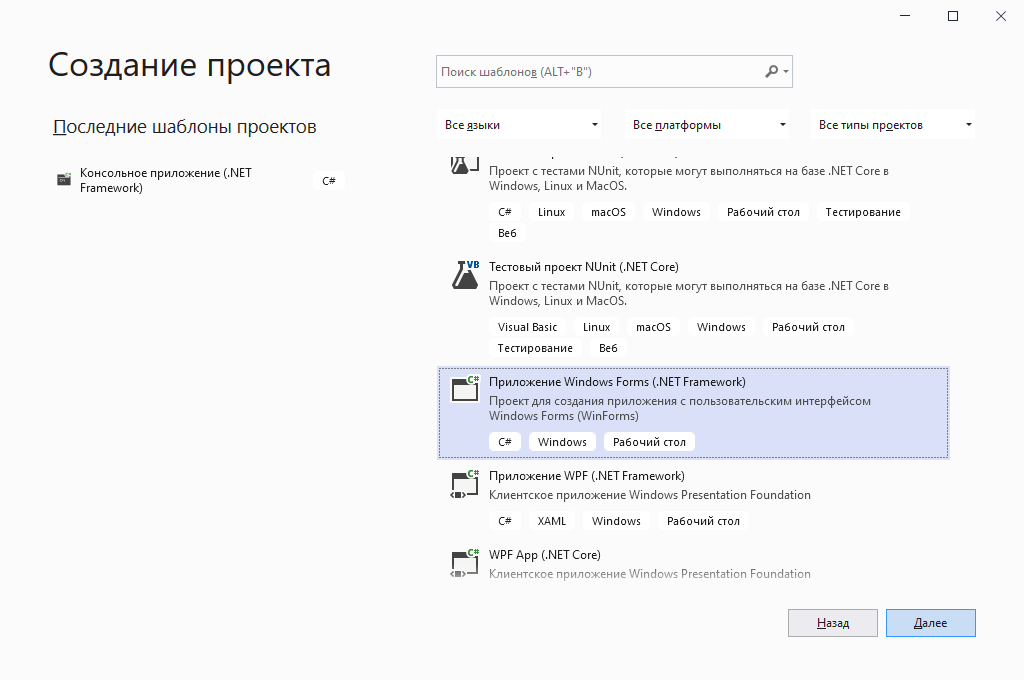This screenshot has height=680, width=1024.
Task: Focus the template search input field
Action: [598, 72]
